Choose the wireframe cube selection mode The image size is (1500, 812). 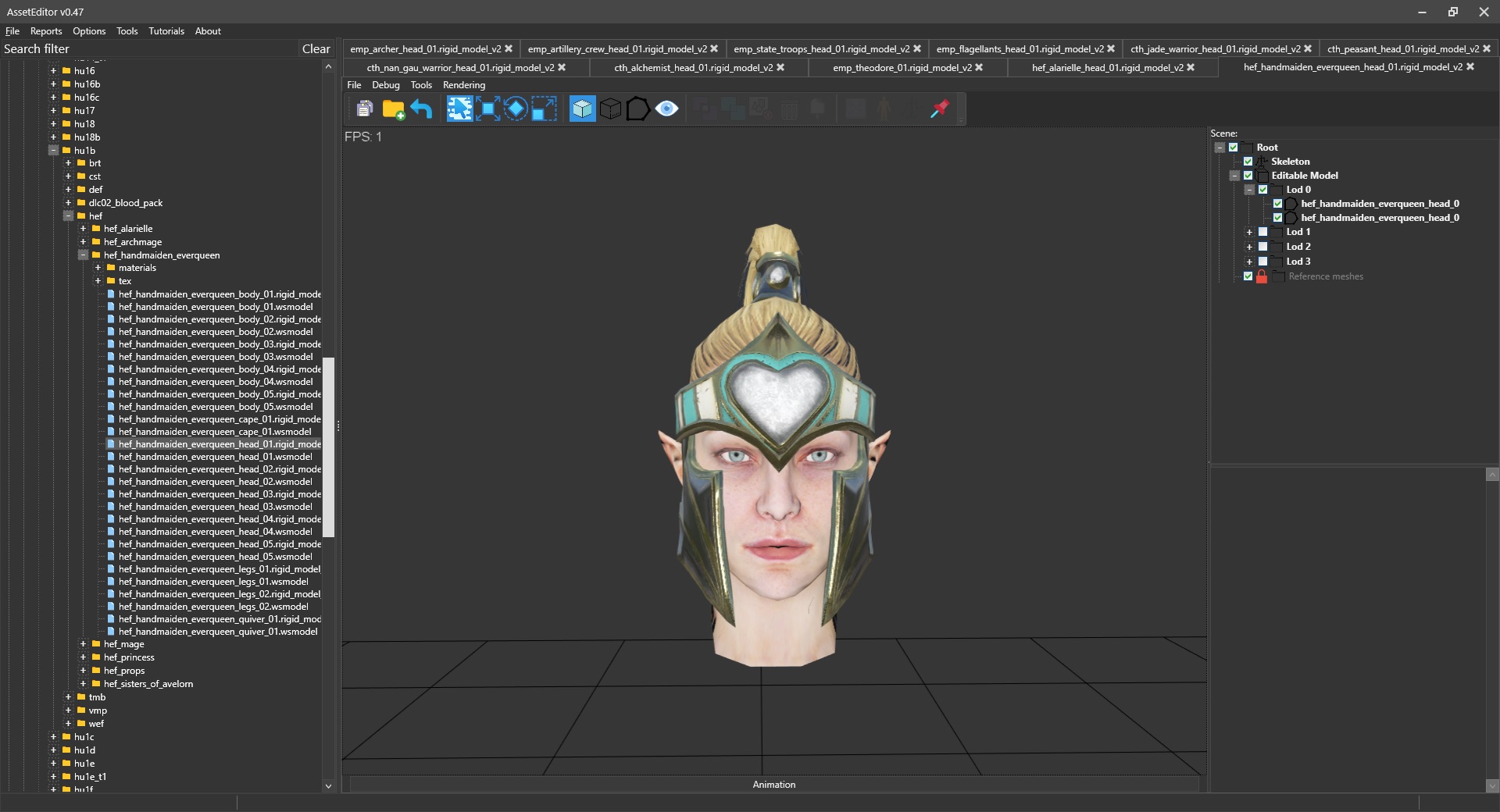tap(610, 109)
